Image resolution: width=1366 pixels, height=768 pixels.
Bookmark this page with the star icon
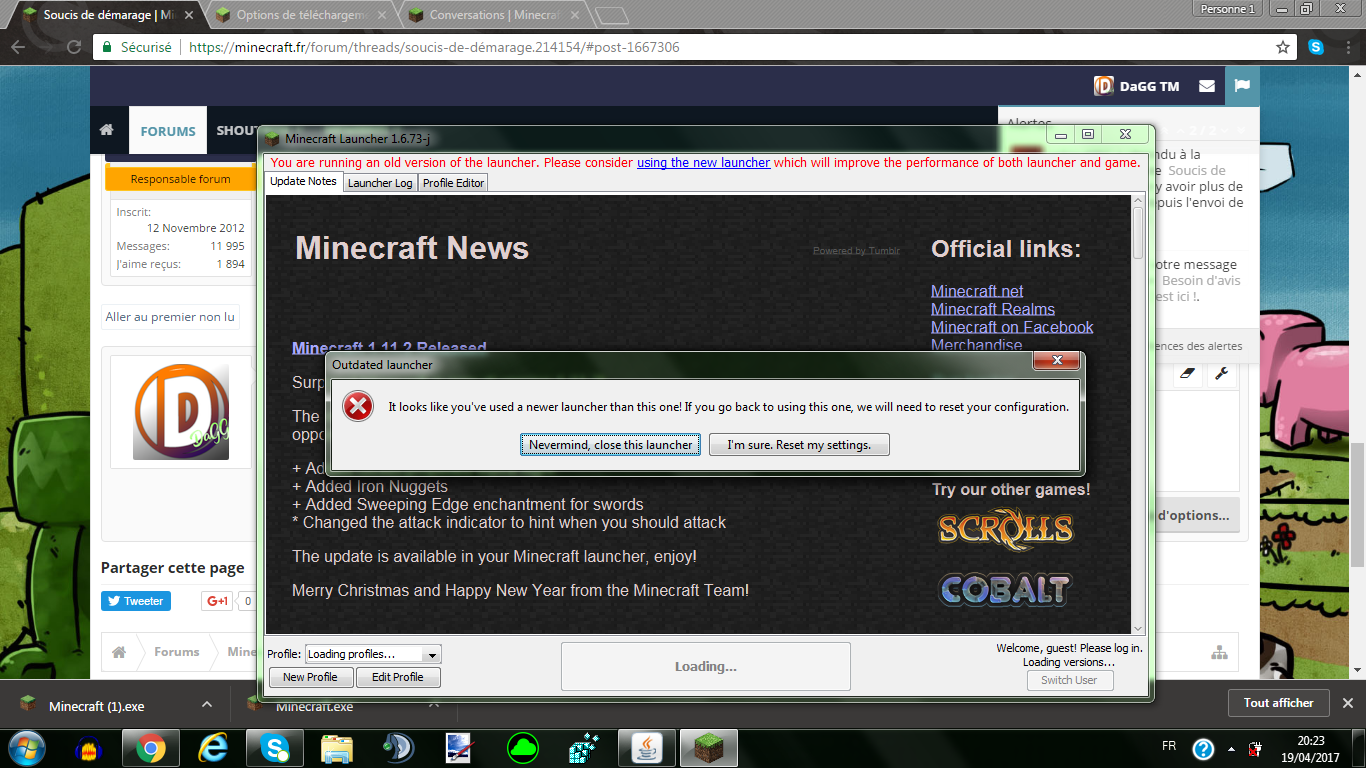(1283, 47)
